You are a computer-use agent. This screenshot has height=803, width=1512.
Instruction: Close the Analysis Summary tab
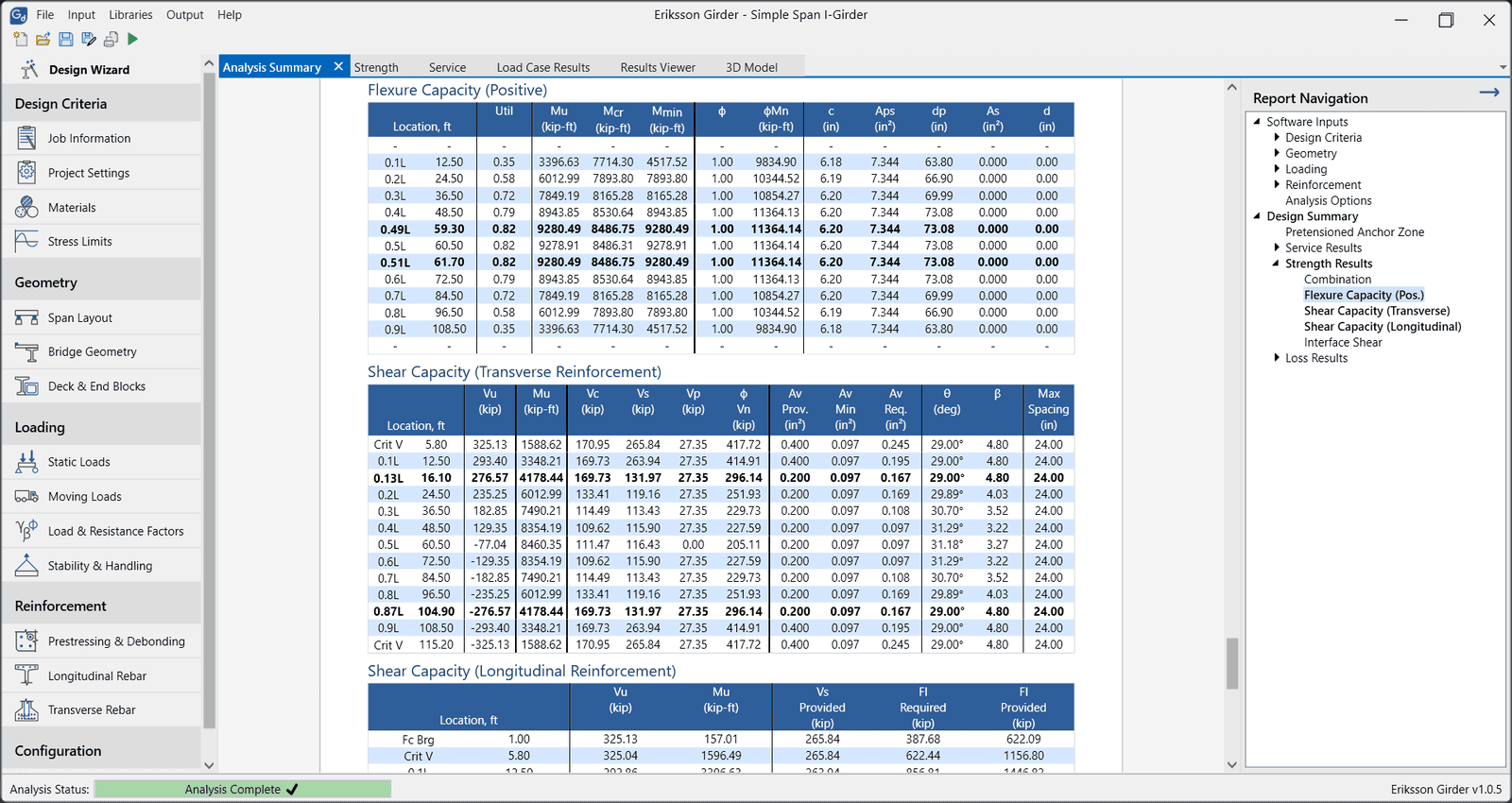click(x=338, y=66)
